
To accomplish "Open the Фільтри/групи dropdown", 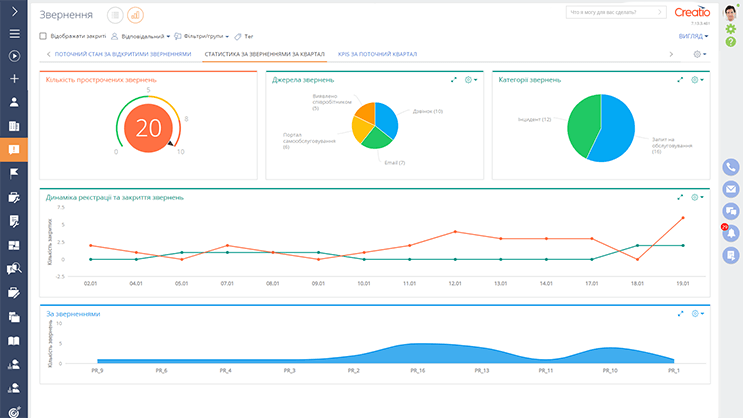I will point(200,35).
